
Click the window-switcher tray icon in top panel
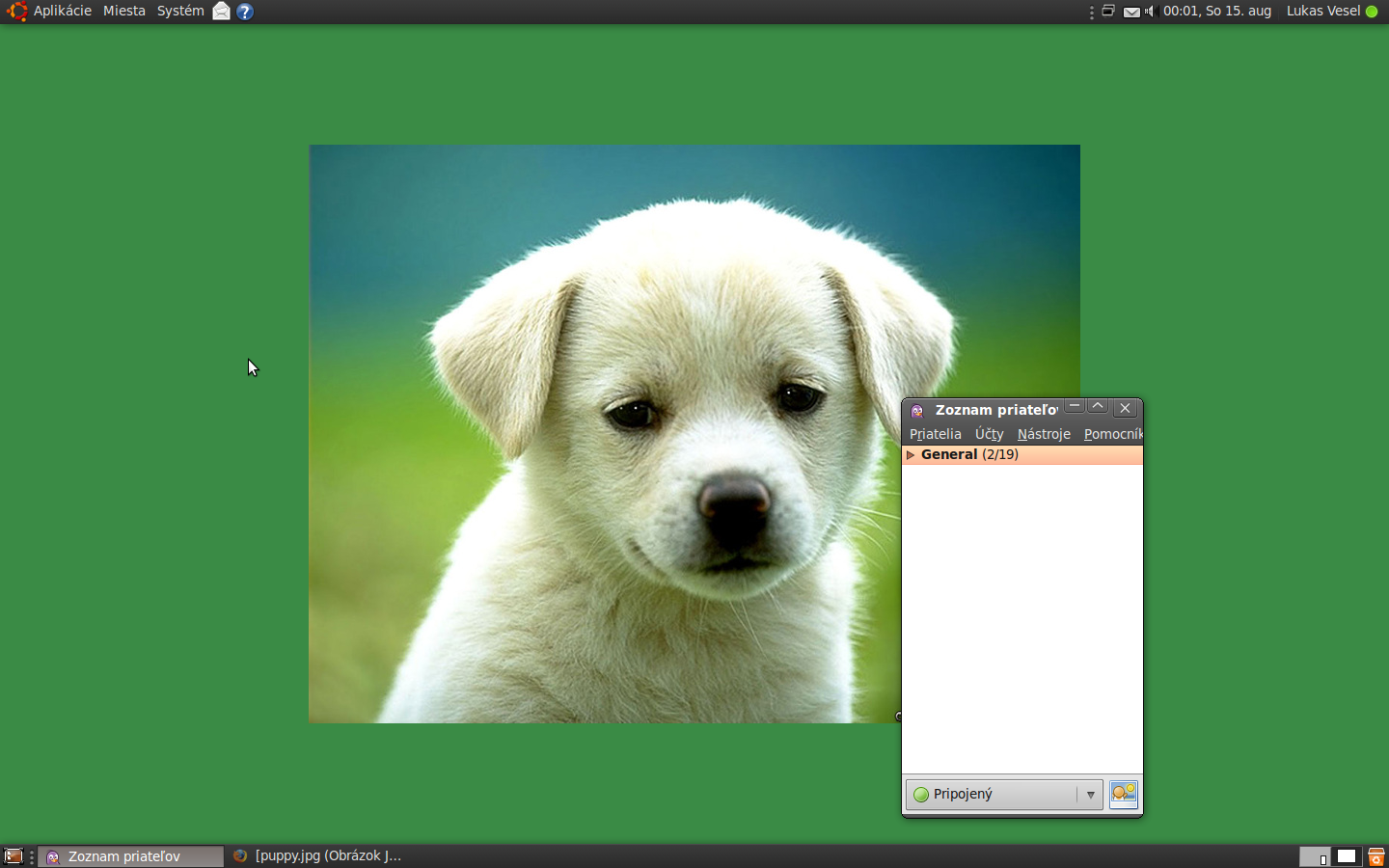(x=1108, y=12)
